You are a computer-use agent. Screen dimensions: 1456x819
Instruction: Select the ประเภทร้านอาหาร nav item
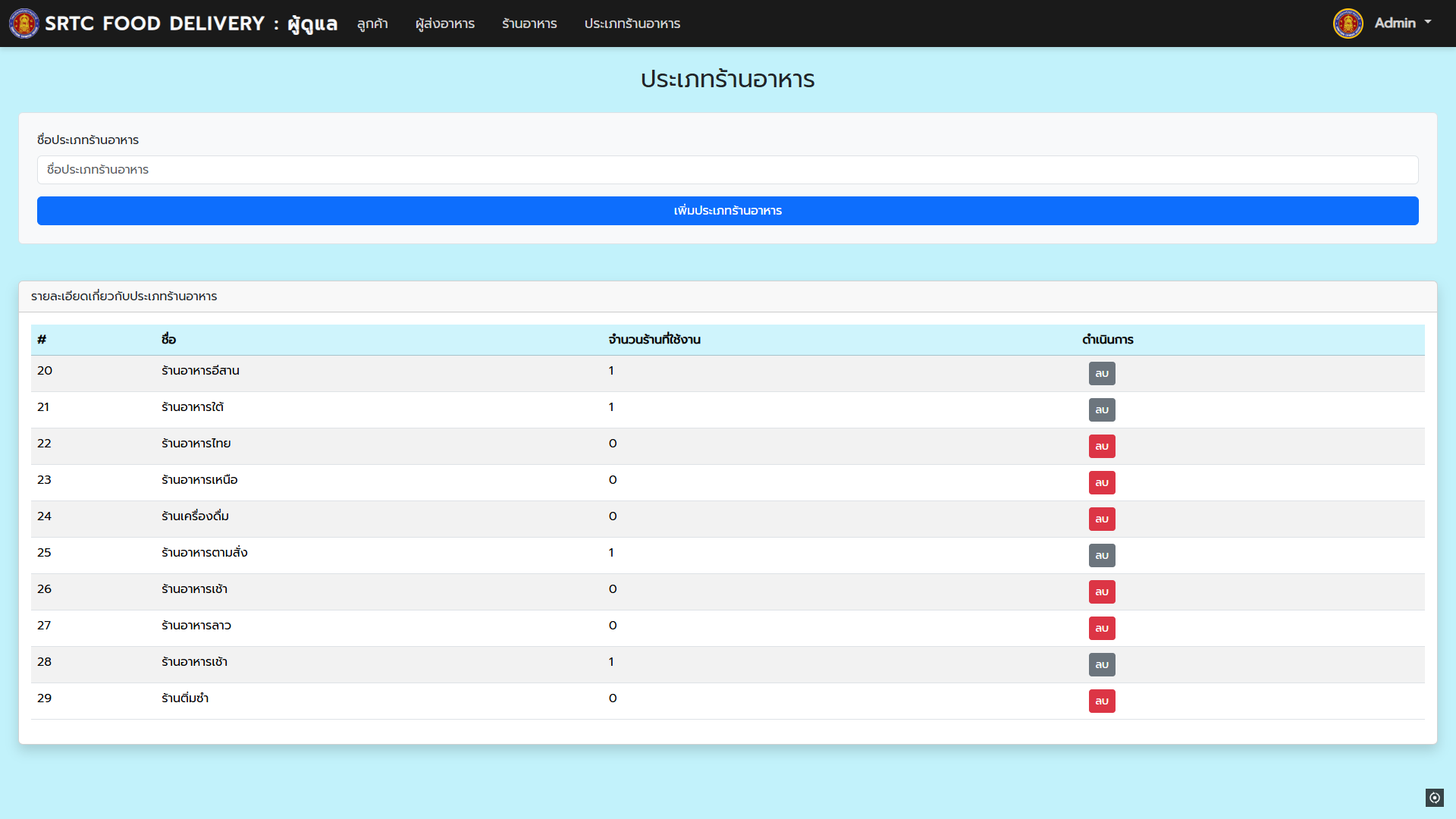[x=632, y=24]
